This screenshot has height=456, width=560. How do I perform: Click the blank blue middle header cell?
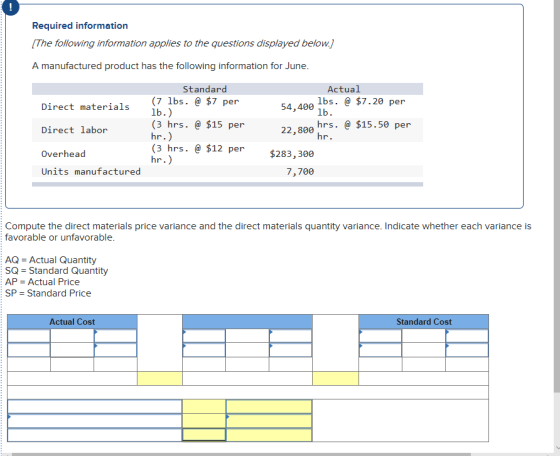coord(247,322)
